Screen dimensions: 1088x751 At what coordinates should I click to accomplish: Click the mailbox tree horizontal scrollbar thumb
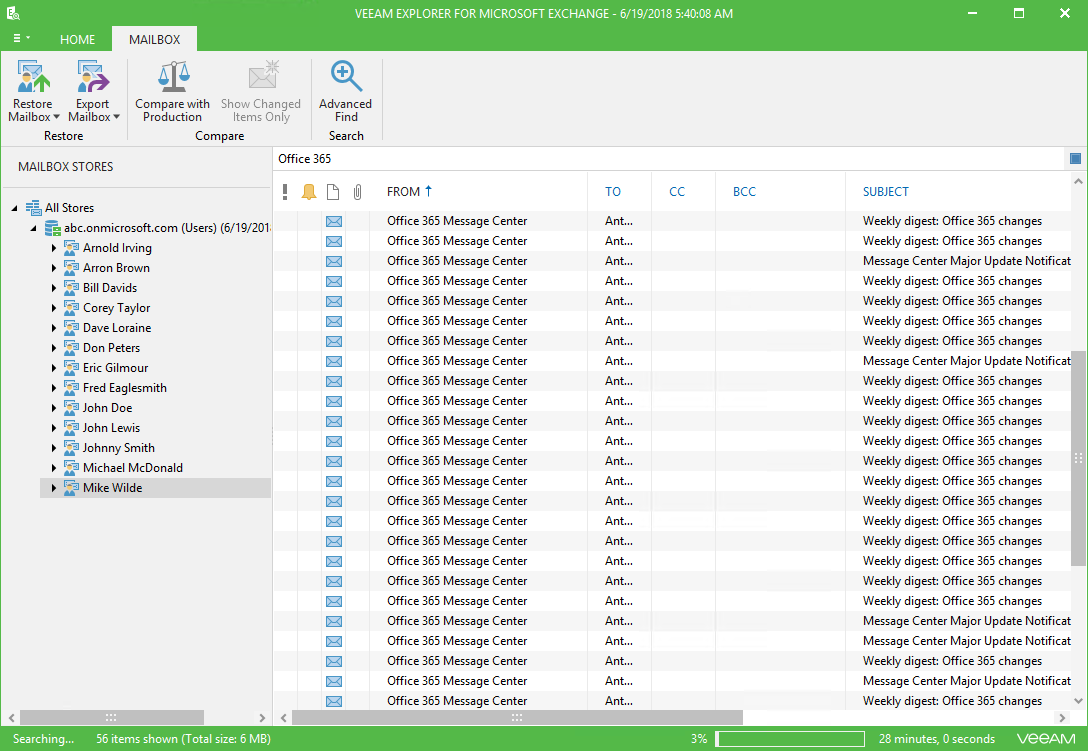tap(111, 718)
